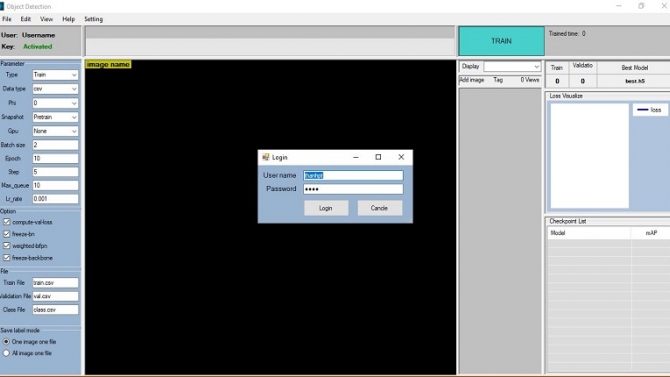
Task: Minimize the Object Detection window
Action: (x=619, y=6)
